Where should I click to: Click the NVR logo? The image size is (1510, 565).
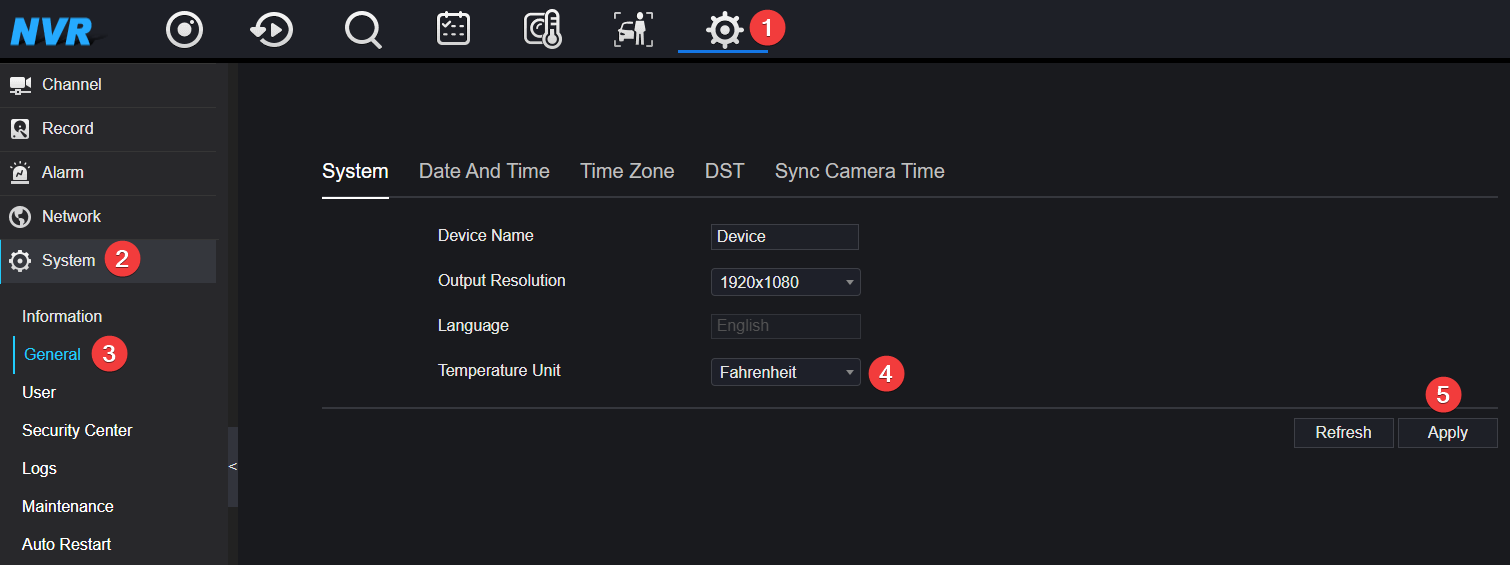pos(54,30)
